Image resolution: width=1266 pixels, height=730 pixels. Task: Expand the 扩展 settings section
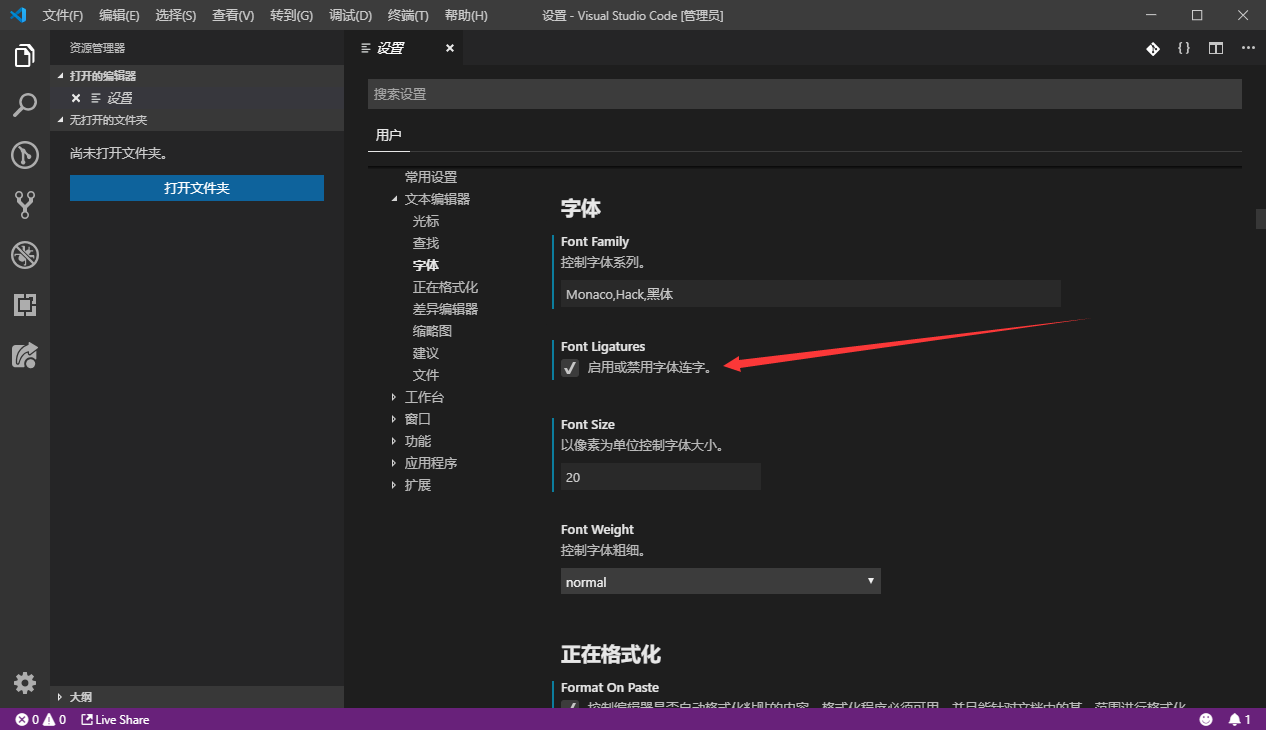pos(395,485)
